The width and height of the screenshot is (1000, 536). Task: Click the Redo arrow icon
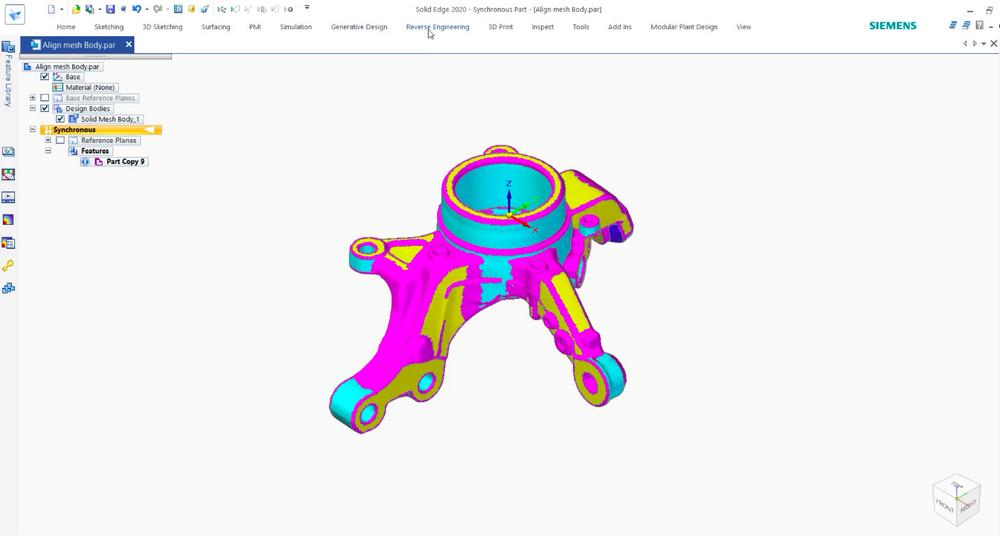pyautogui.click(x=158, y=9)
